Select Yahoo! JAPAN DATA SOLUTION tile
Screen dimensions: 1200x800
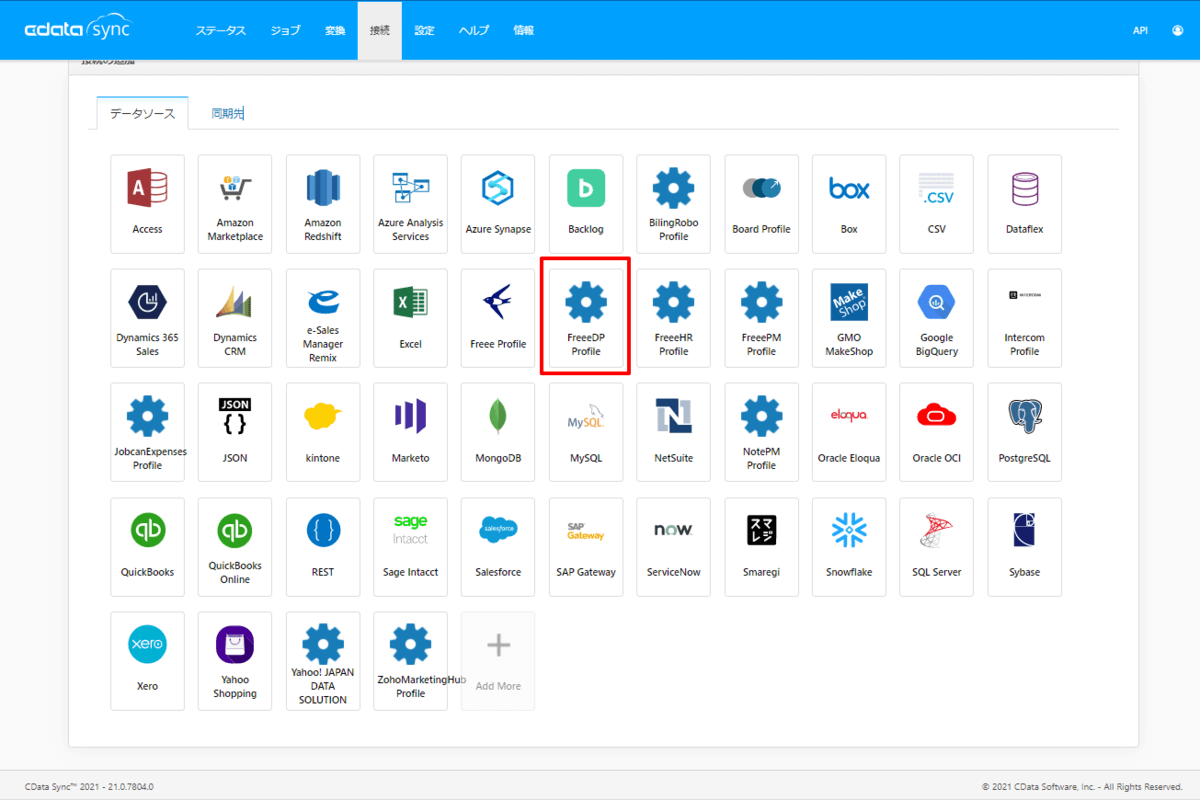click(323, 661)
